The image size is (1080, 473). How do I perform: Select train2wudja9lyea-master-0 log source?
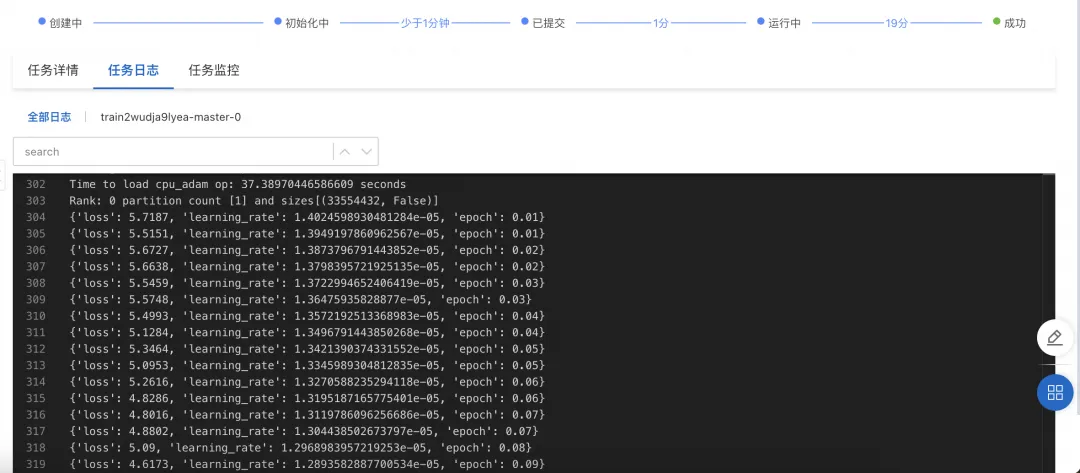[x=171, y=117]
